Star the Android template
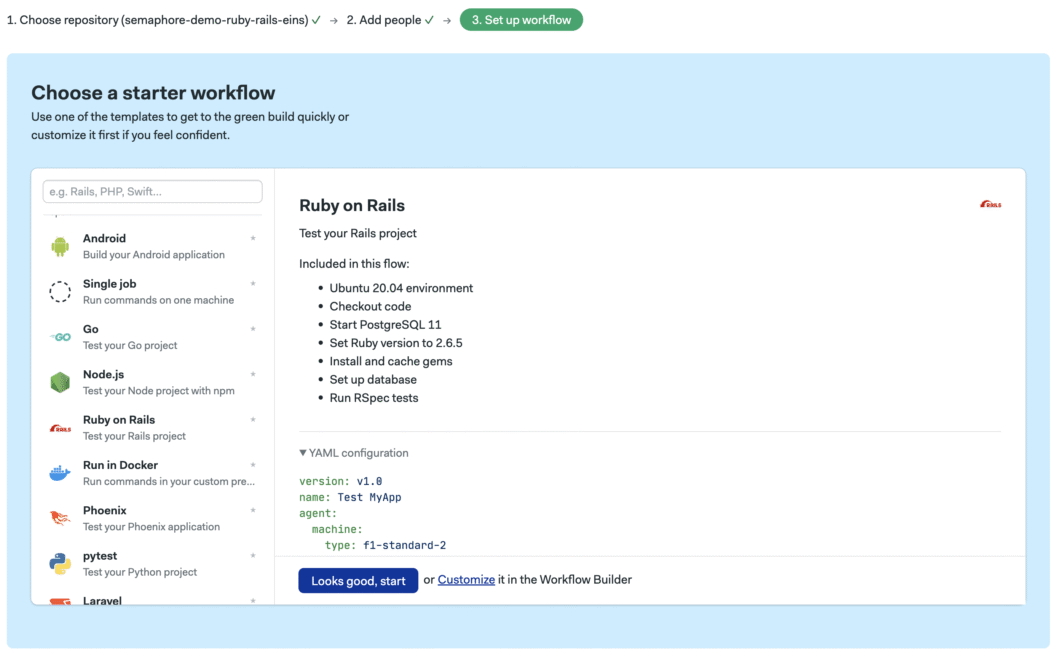The height and width of the screenshot is (656, 1056). tap(253, 238)
